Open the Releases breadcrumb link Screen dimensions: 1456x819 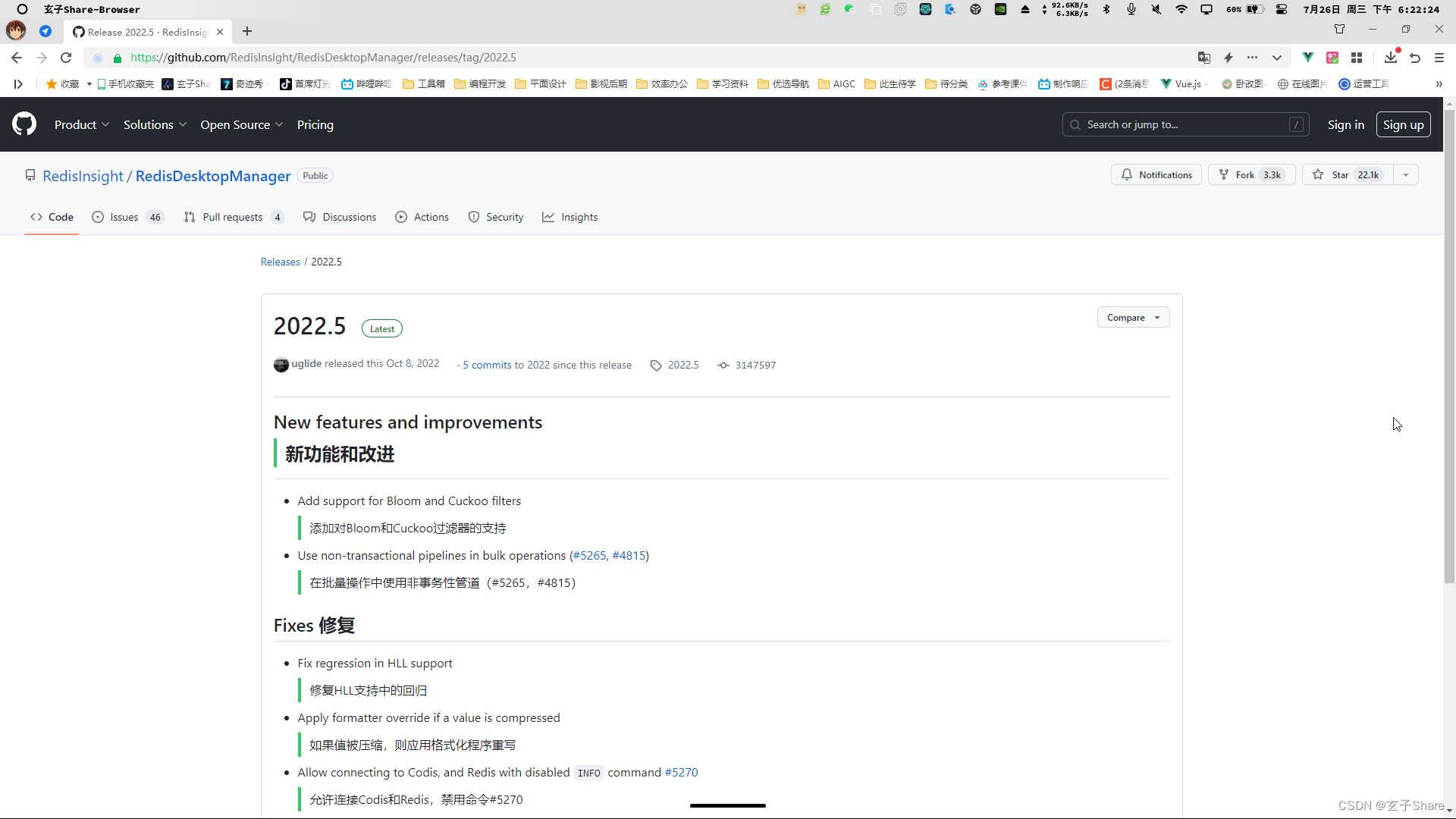point(281,262)
